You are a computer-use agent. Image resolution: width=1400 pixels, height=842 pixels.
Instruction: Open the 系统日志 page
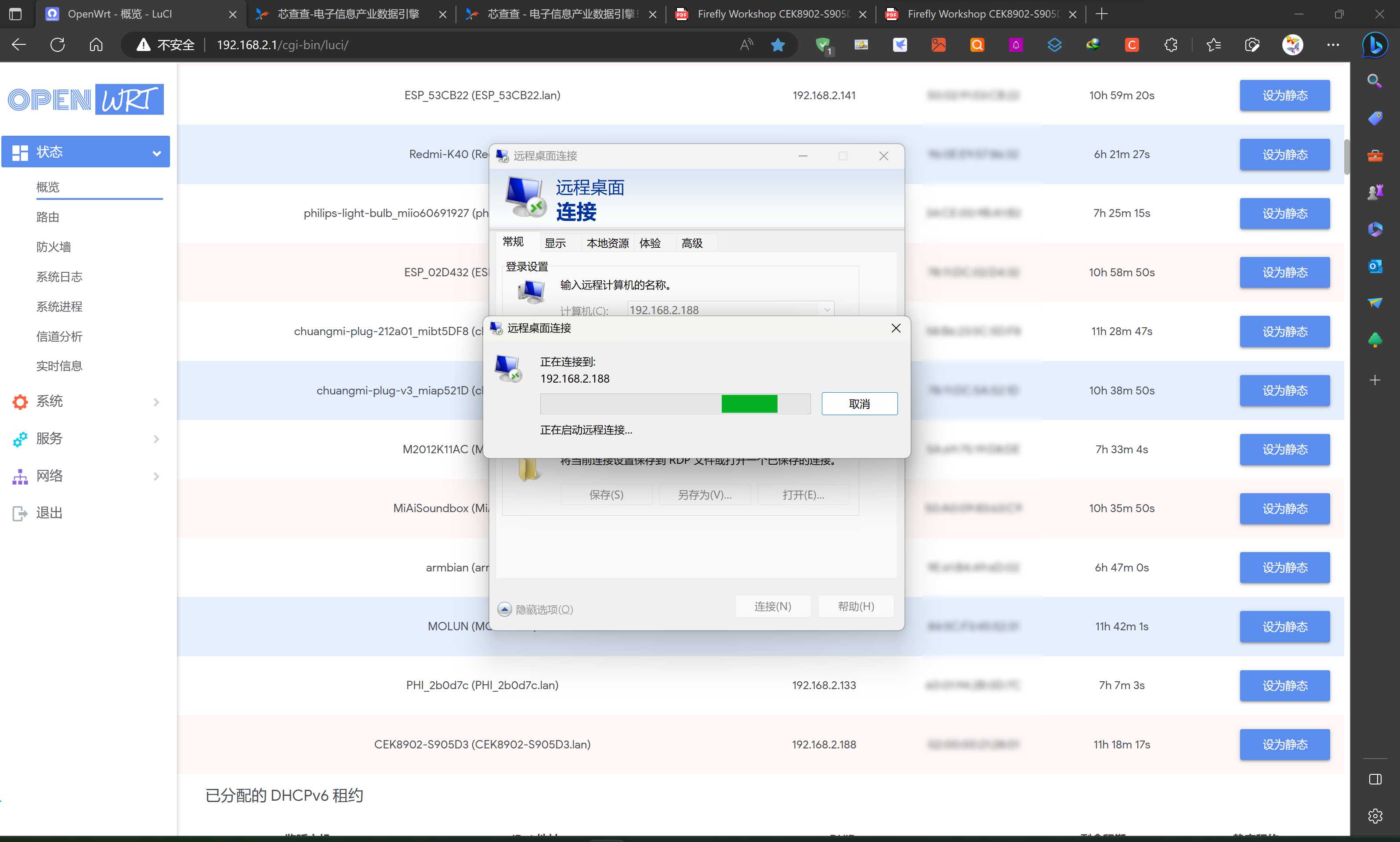[59, 276]
